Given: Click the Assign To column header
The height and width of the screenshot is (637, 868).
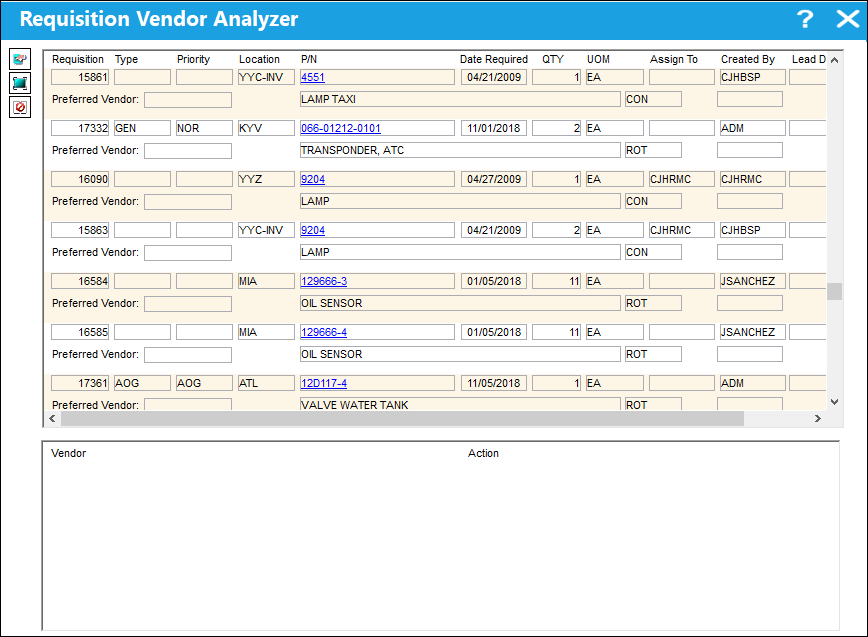Looking at the screenshot, I should pos(674,60).
